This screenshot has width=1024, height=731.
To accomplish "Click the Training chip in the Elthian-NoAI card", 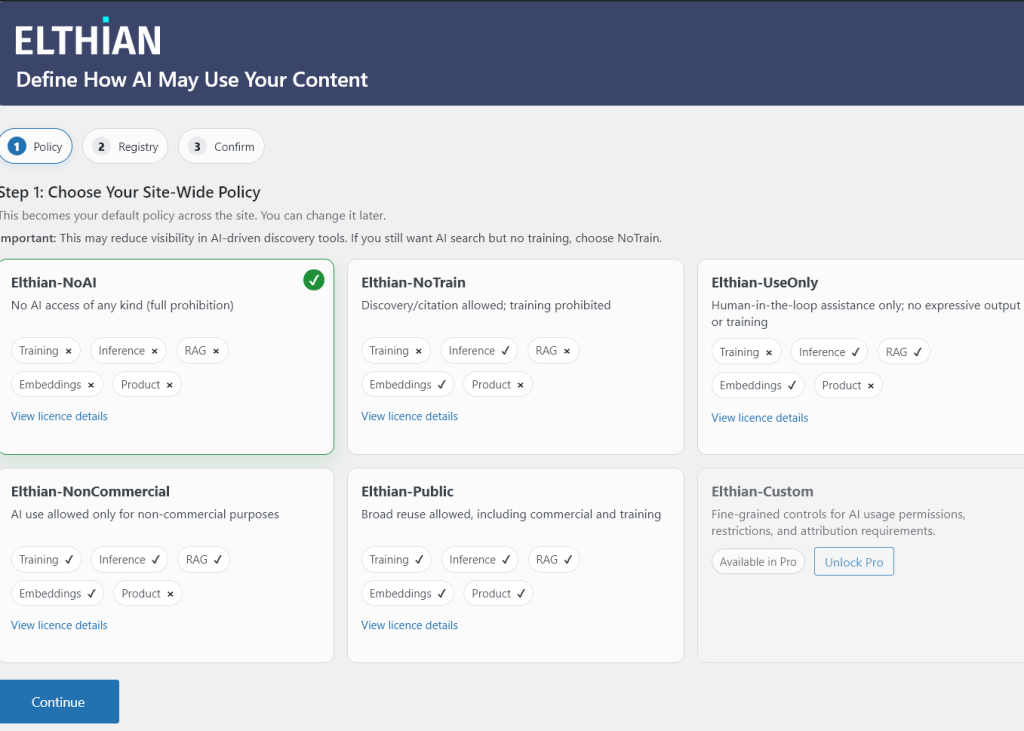I will (46, 351).
